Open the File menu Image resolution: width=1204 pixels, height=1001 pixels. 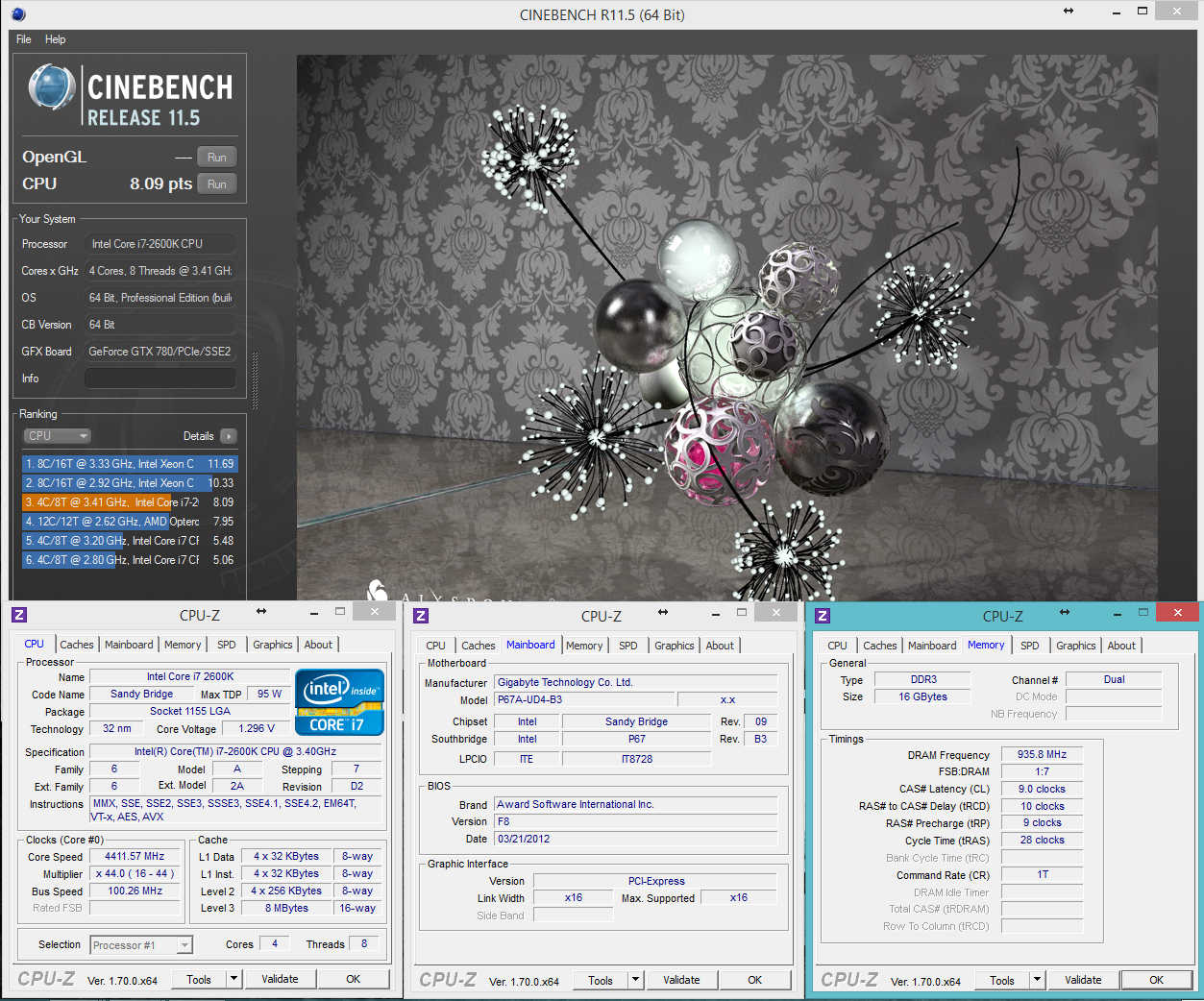coord(24,39)
